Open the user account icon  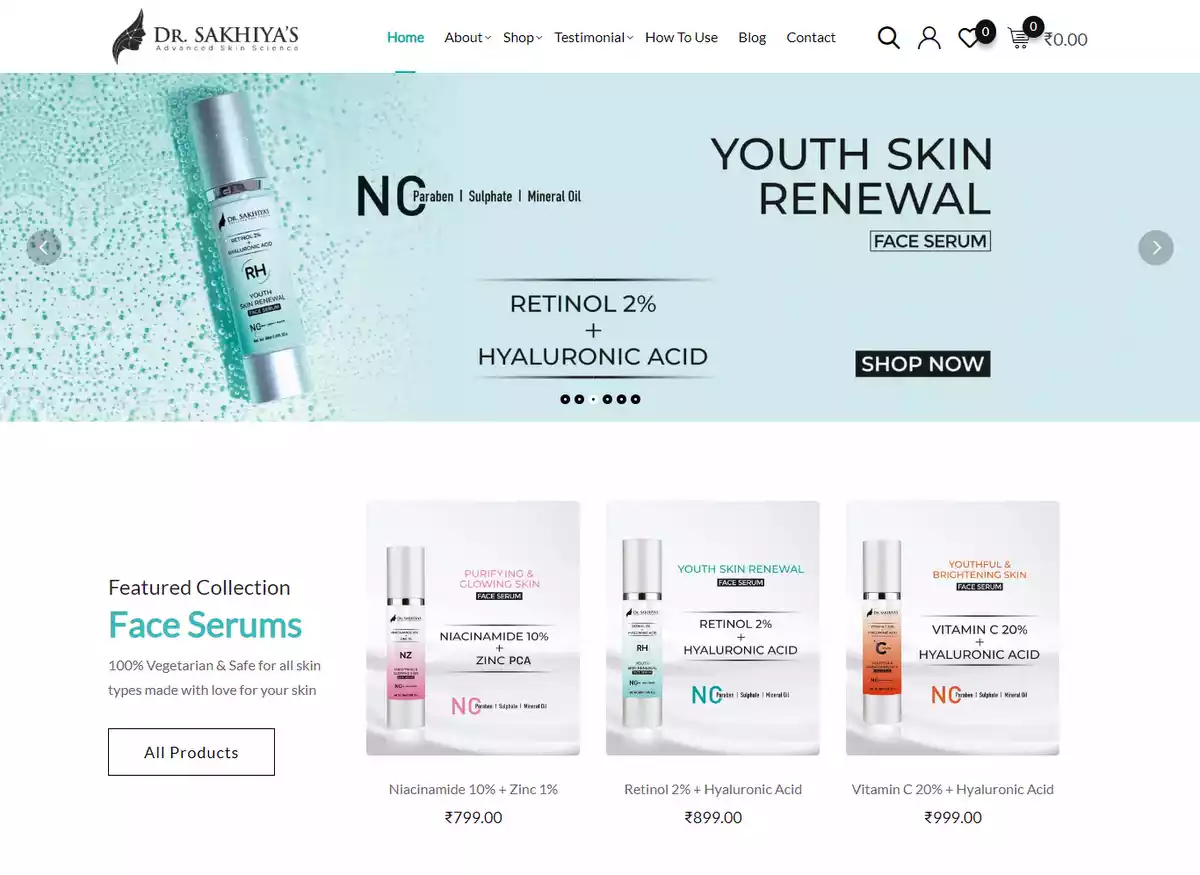coord(929,38)
